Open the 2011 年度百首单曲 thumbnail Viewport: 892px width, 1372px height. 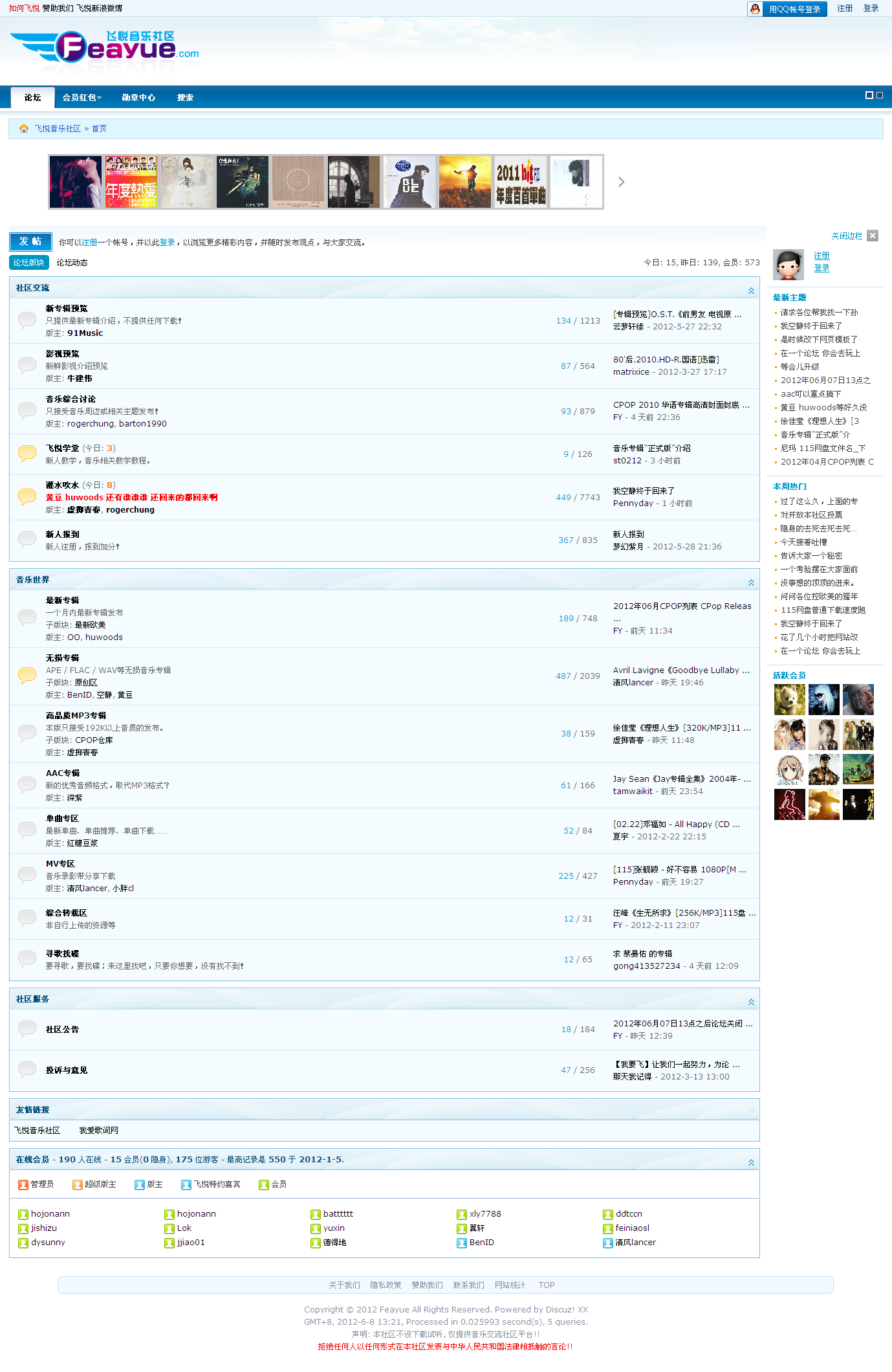coord(521,182)
